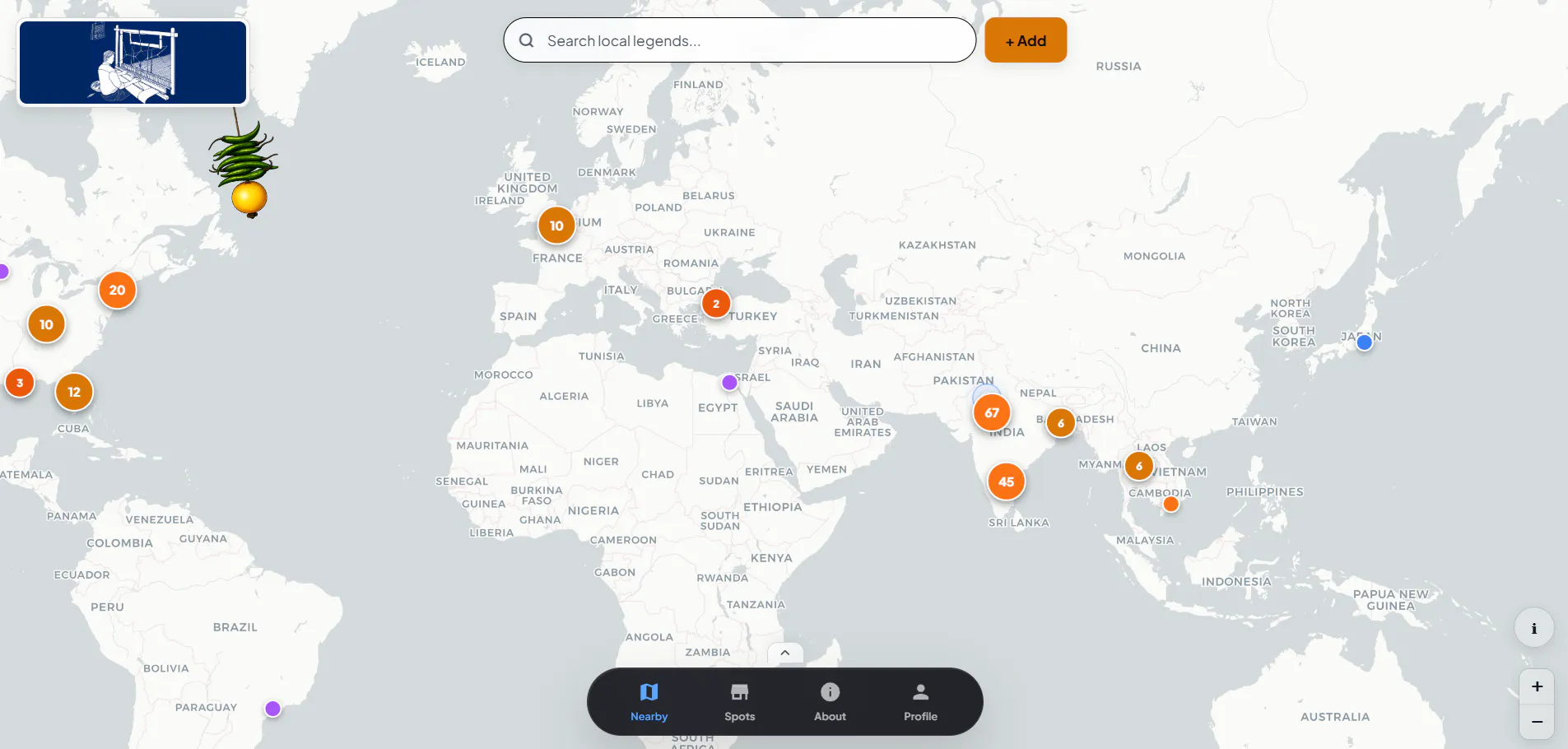Image resolution: width=1568 pixels, height=749 pixels.
Task: Click the + Add button
Action: 1026,40
